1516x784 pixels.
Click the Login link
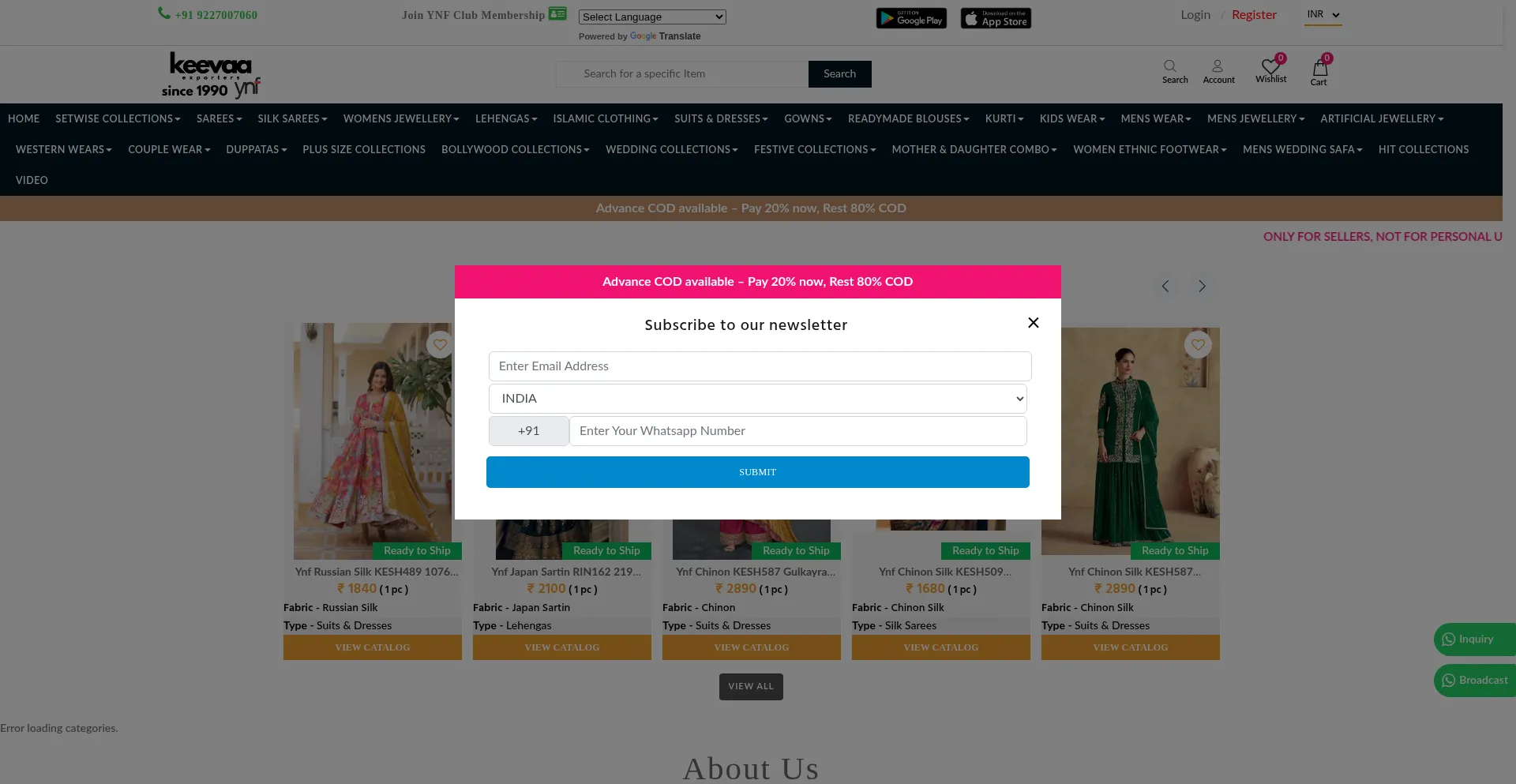coord(1195,15)
